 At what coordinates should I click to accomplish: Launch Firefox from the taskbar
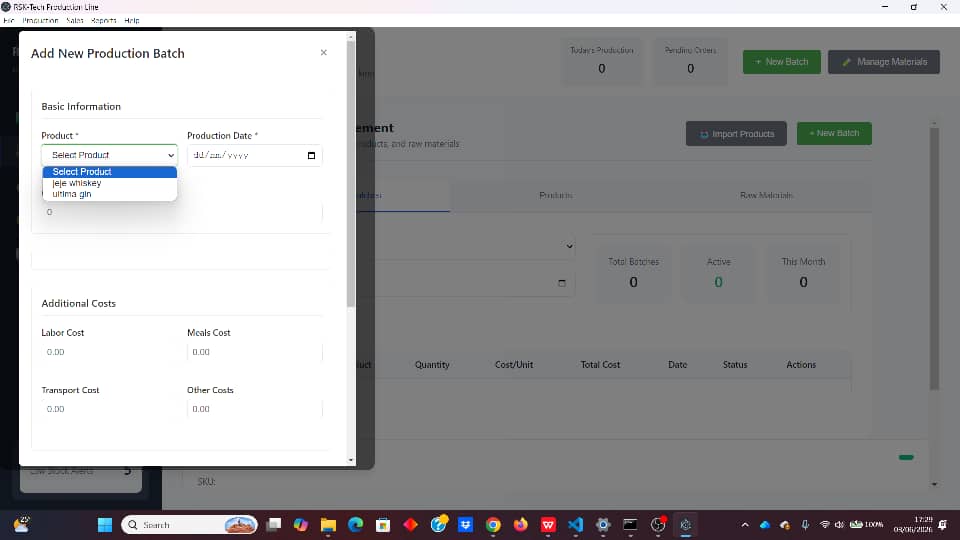(x=520, y=525)
